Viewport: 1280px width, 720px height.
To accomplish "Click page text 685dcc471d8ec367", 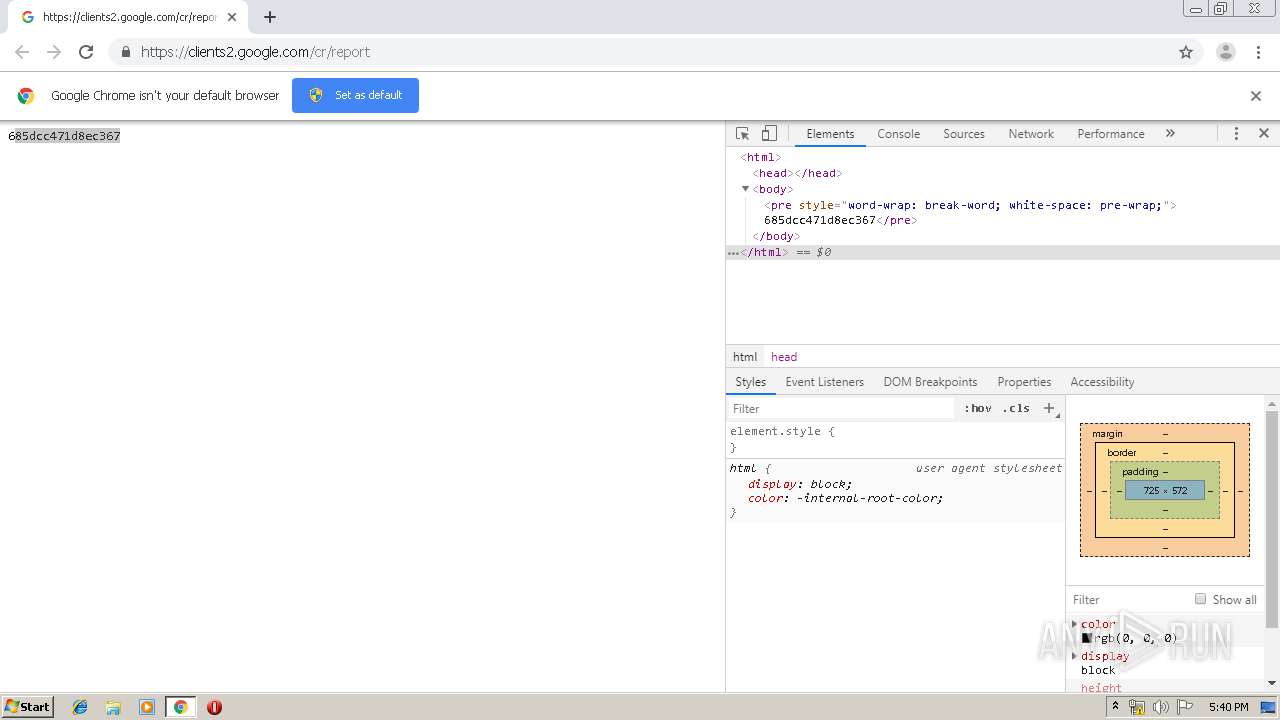I will [64, 136].
